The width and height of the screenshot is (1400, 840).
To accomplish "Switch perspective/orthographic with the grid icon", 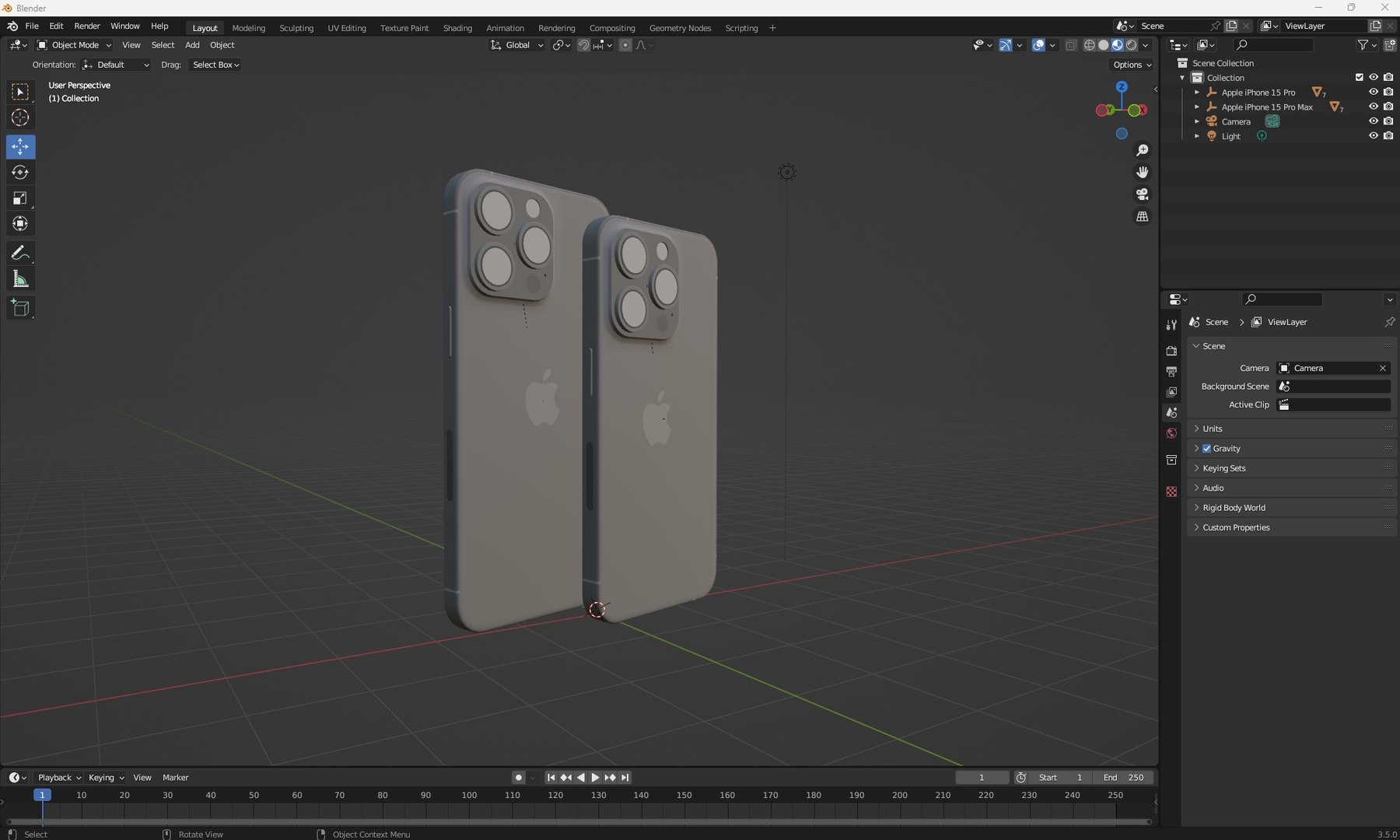I will [x=1143, y=217].
